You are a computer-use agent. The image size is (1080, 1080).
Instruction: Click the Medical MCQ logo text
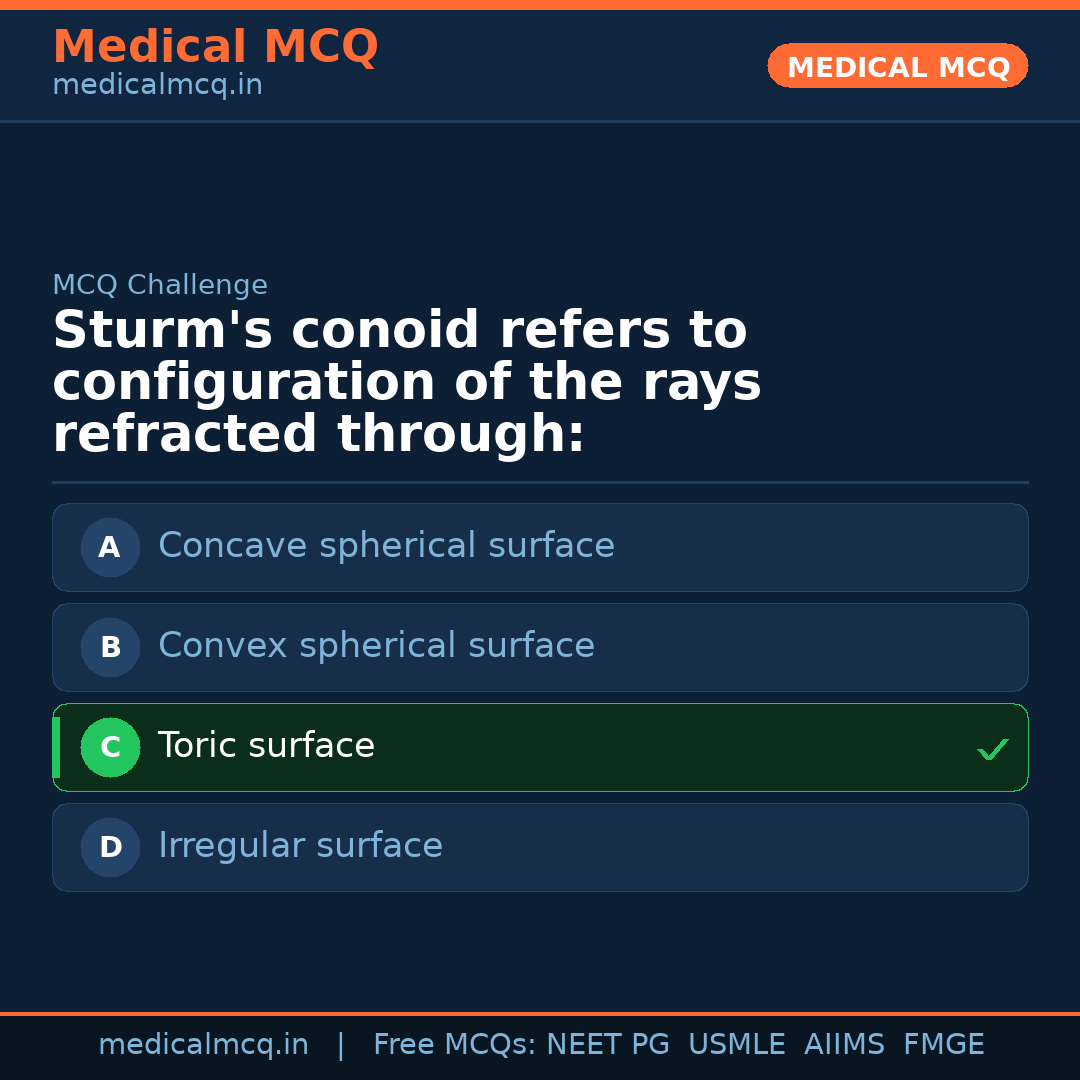click(x=215, y=46)
